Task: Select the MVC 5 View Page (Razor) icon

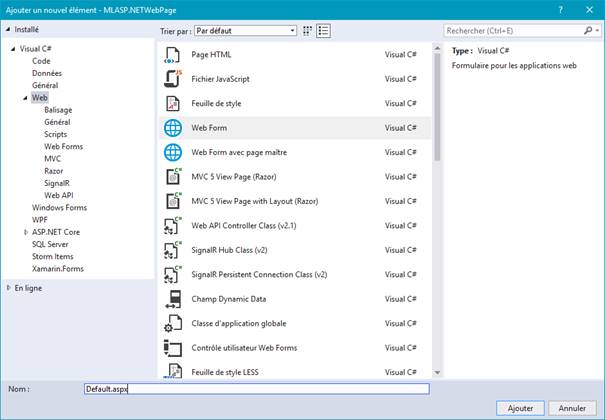Action: pyautogui.click(x=173, y=177)
